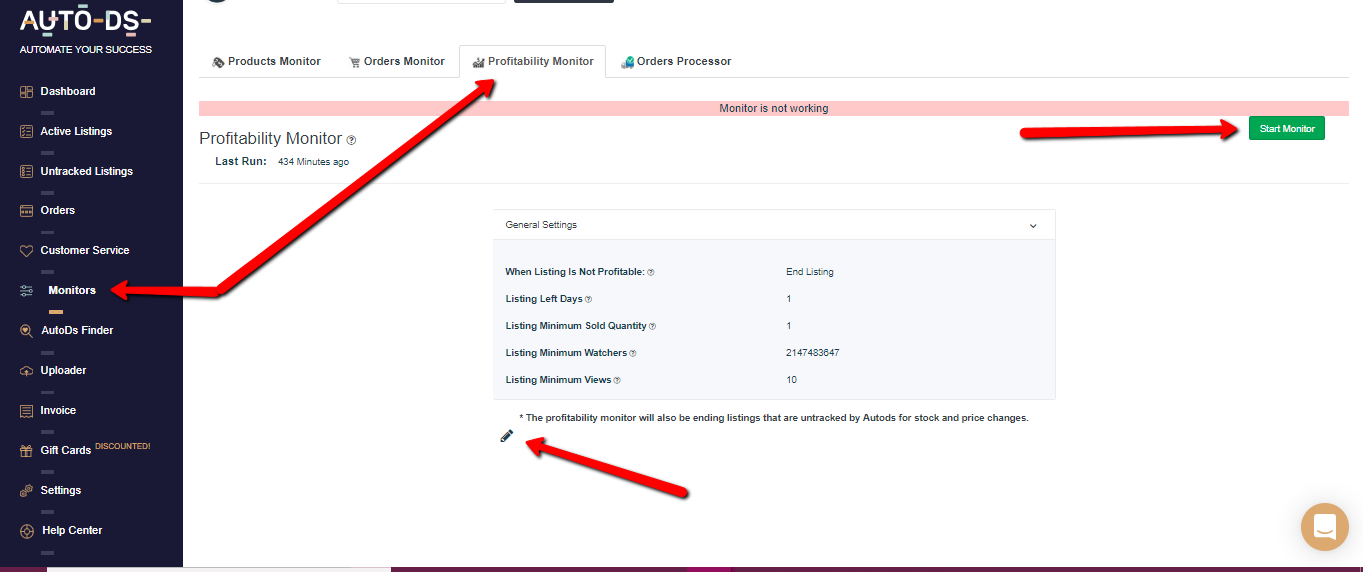Click the Monitors sliders icon in sidebar

[x=27, y=291]
